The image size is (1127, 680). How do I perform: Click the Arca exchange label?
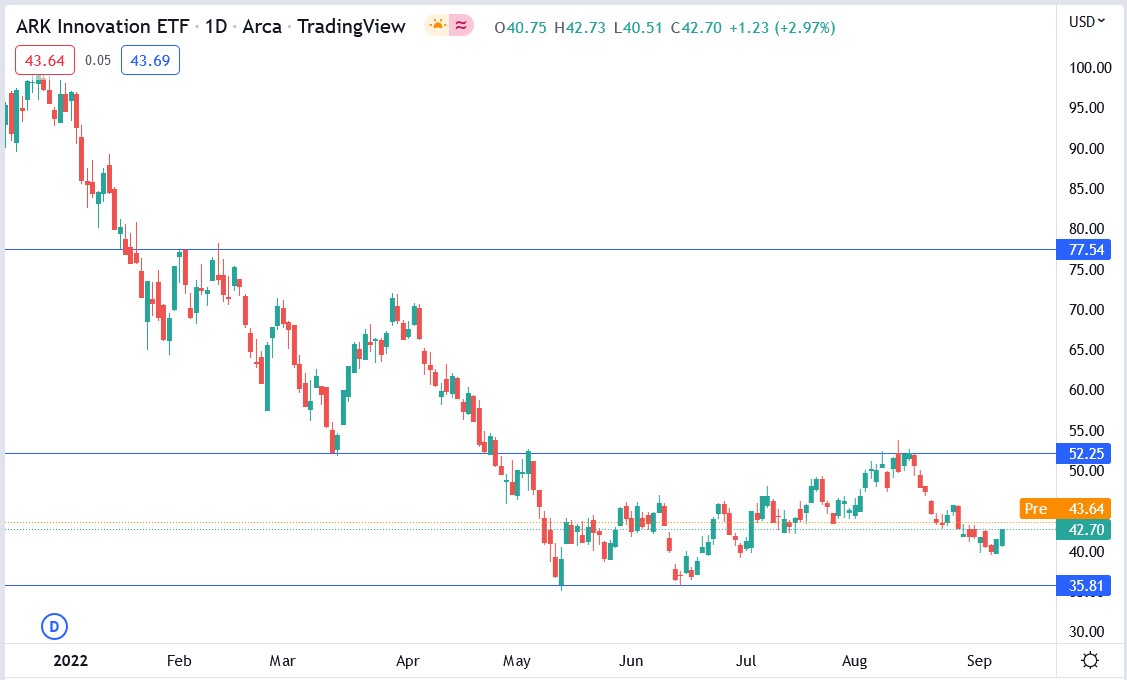[x=260, y=26]
